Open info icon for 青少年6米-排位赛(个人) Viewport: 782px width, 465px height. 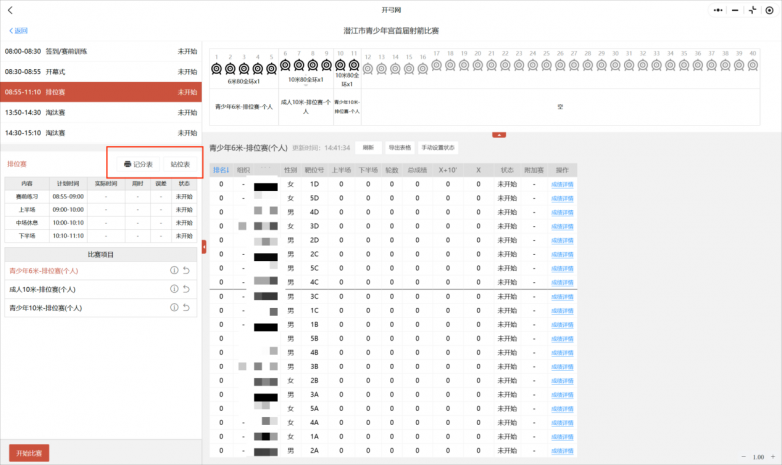pyautogui.click(x=174, y=270)
